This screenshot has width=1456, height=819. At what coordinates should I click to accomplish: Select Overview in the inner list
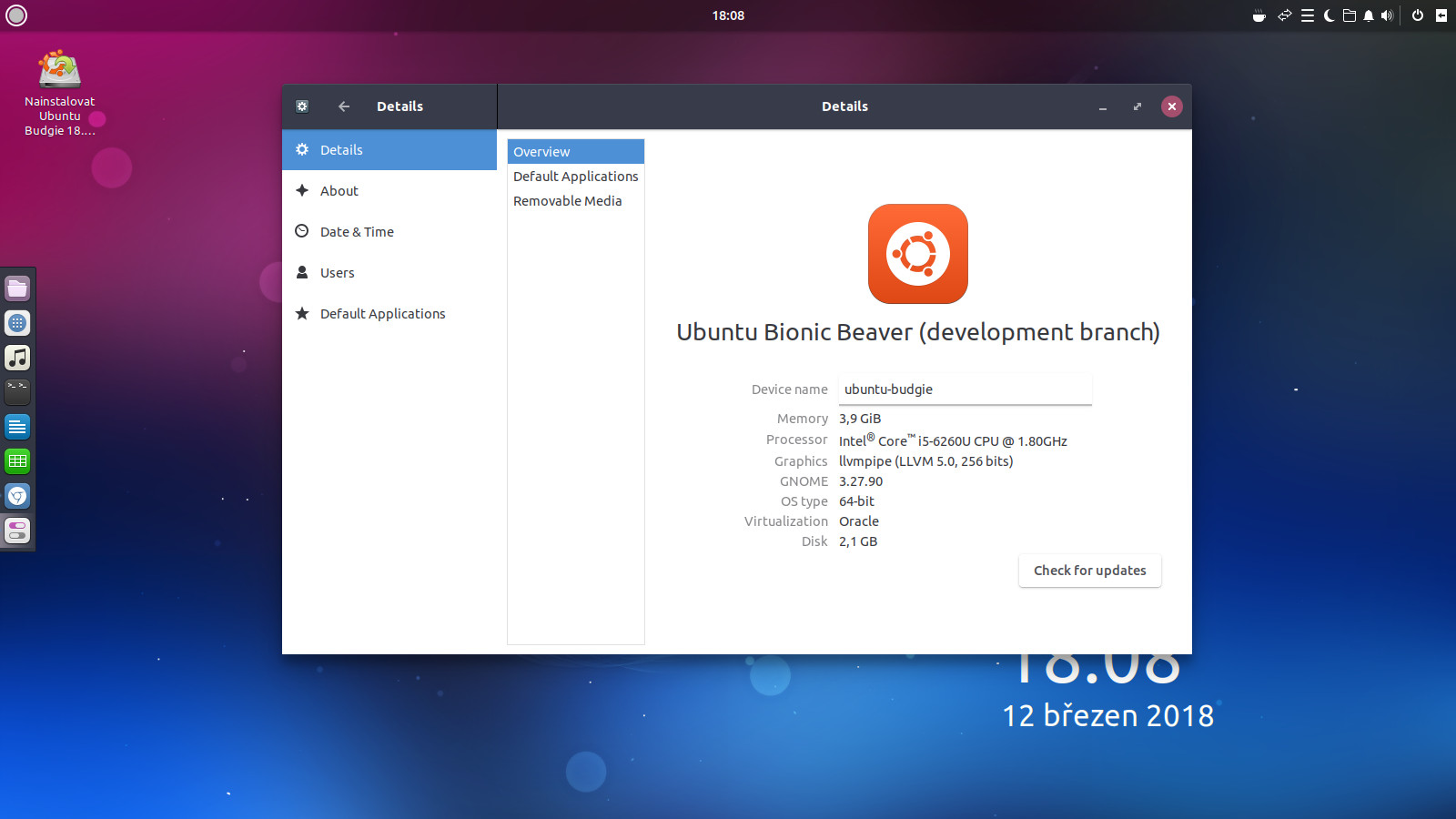[x=576, y=152]
